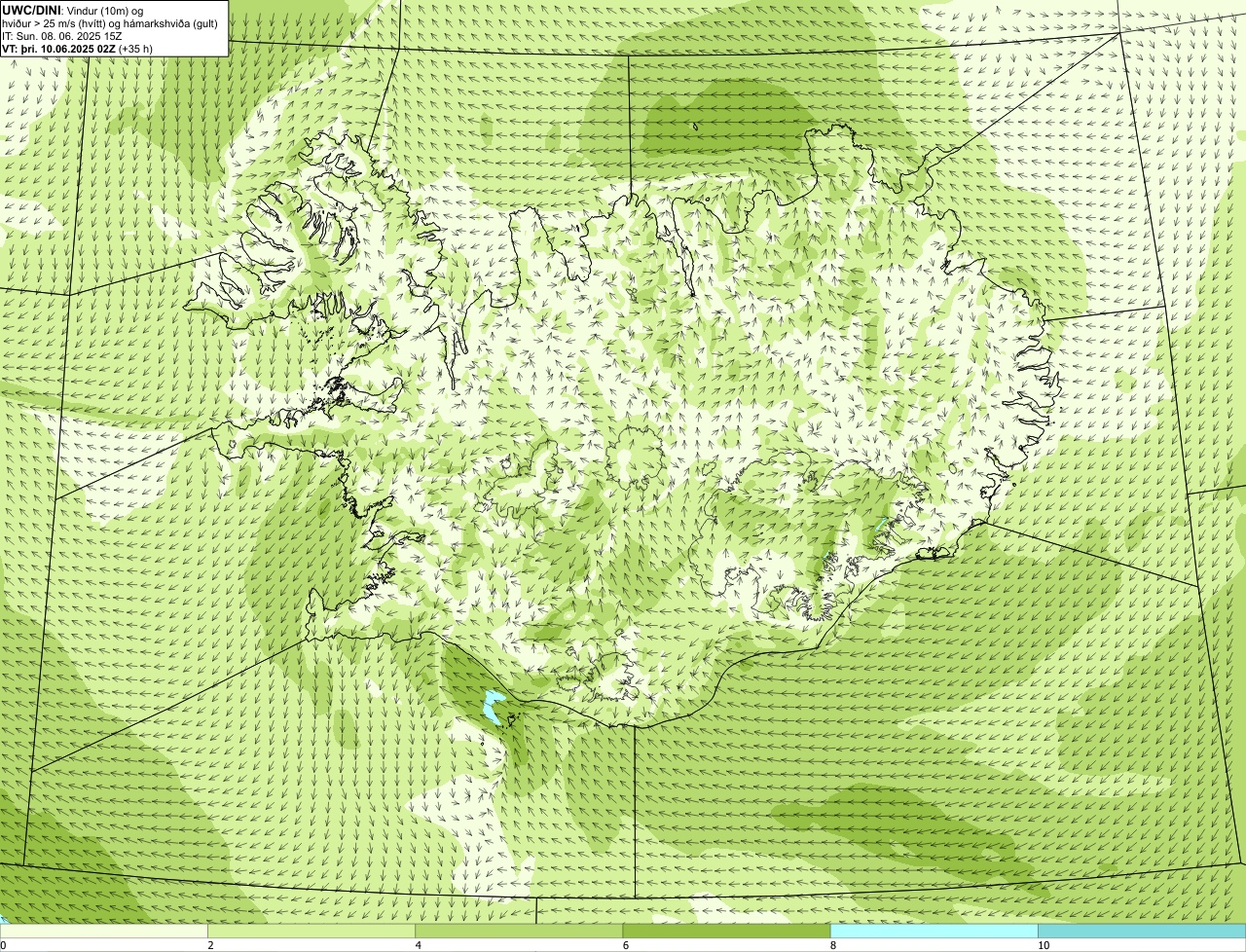Click the legend tick label "4"
Viewport: 1246px width, 952px height.
[418, 945]
